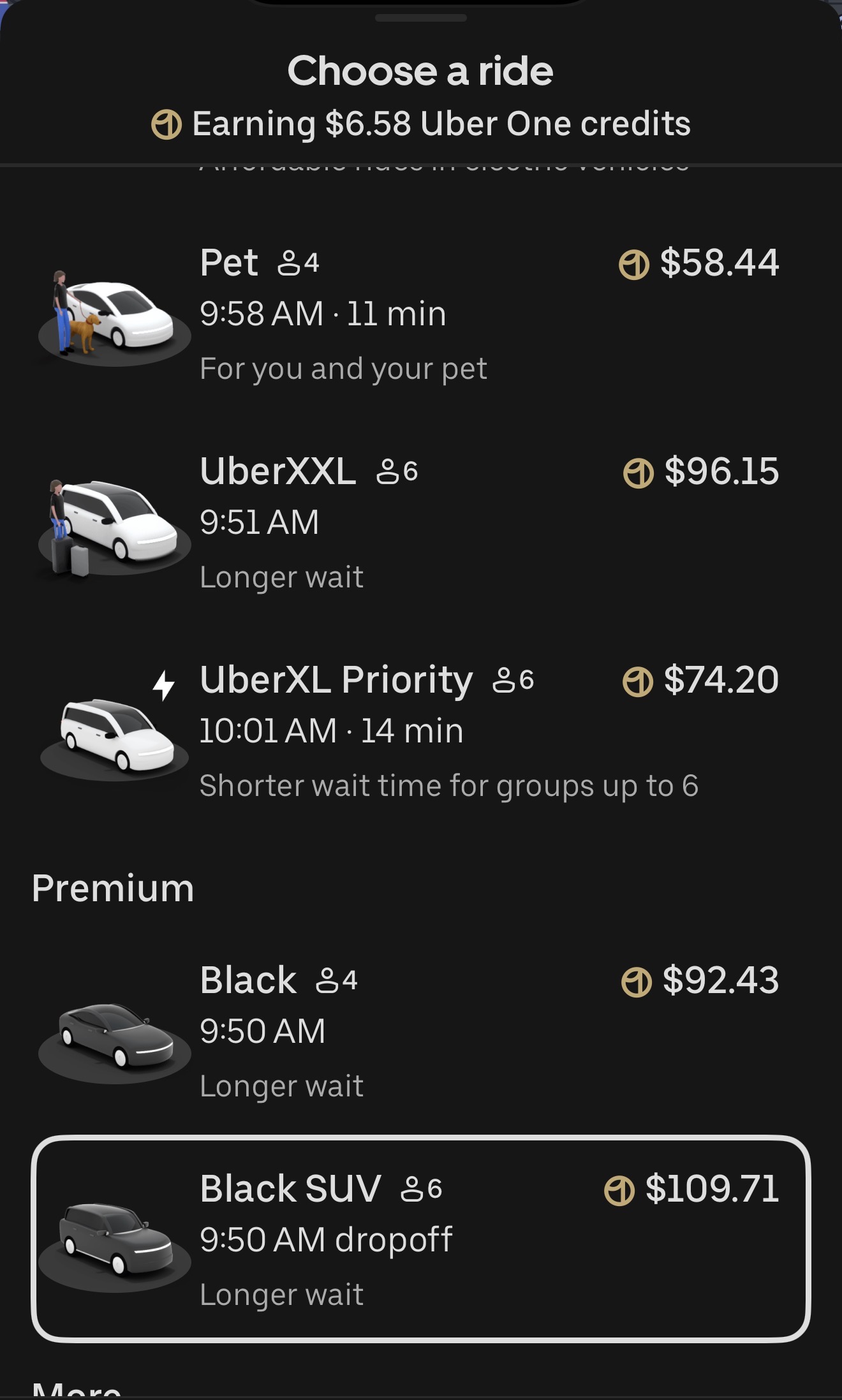The width and height of the screenshot is (842, 1400).
Task: Choose the UberXL Priority ride
Action: [408, 732]
